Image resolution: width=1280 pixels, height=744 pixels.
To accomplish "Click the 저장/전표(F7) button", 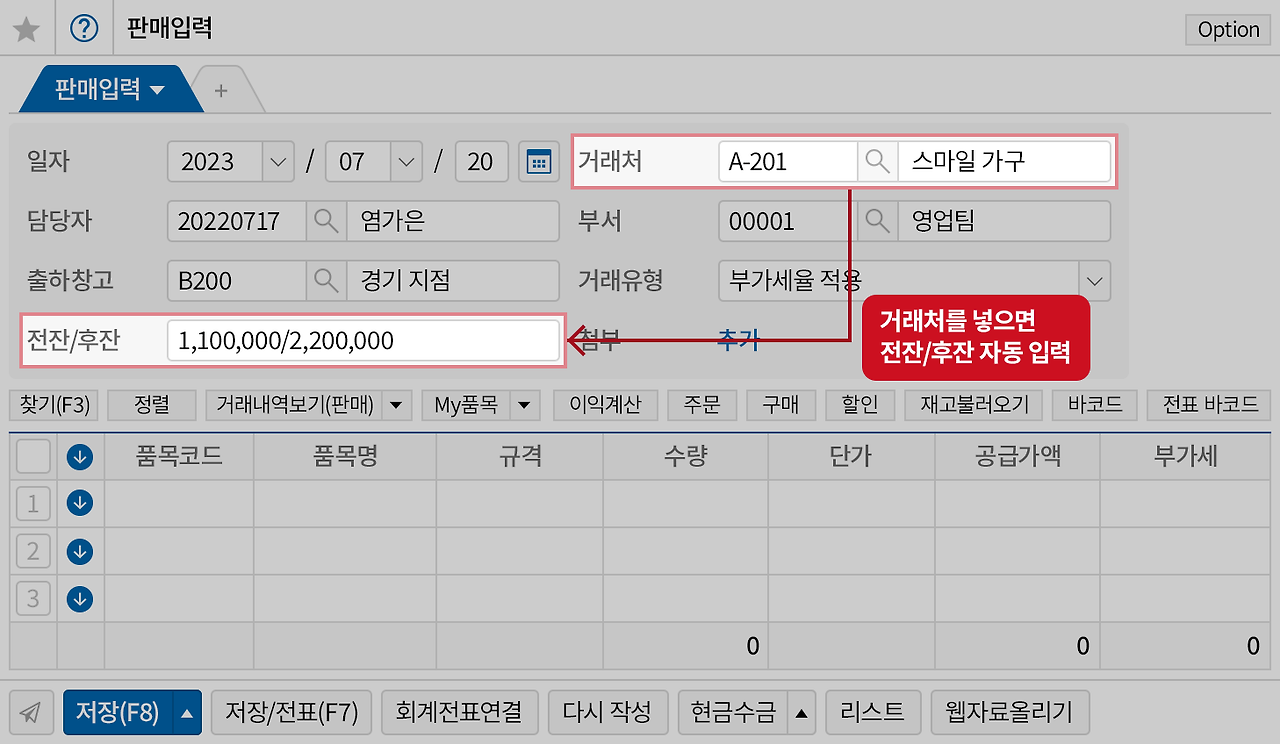I will pyautogui.click(x=292, y=713).
